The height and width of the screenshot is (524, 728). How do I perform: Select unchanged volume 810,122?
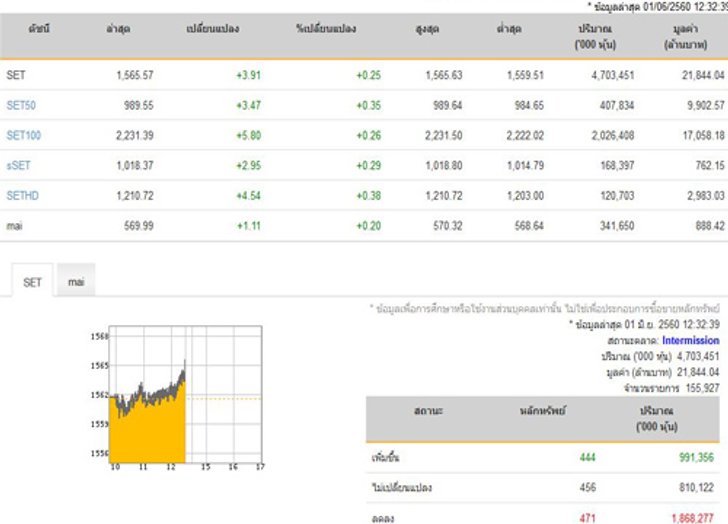696,487
